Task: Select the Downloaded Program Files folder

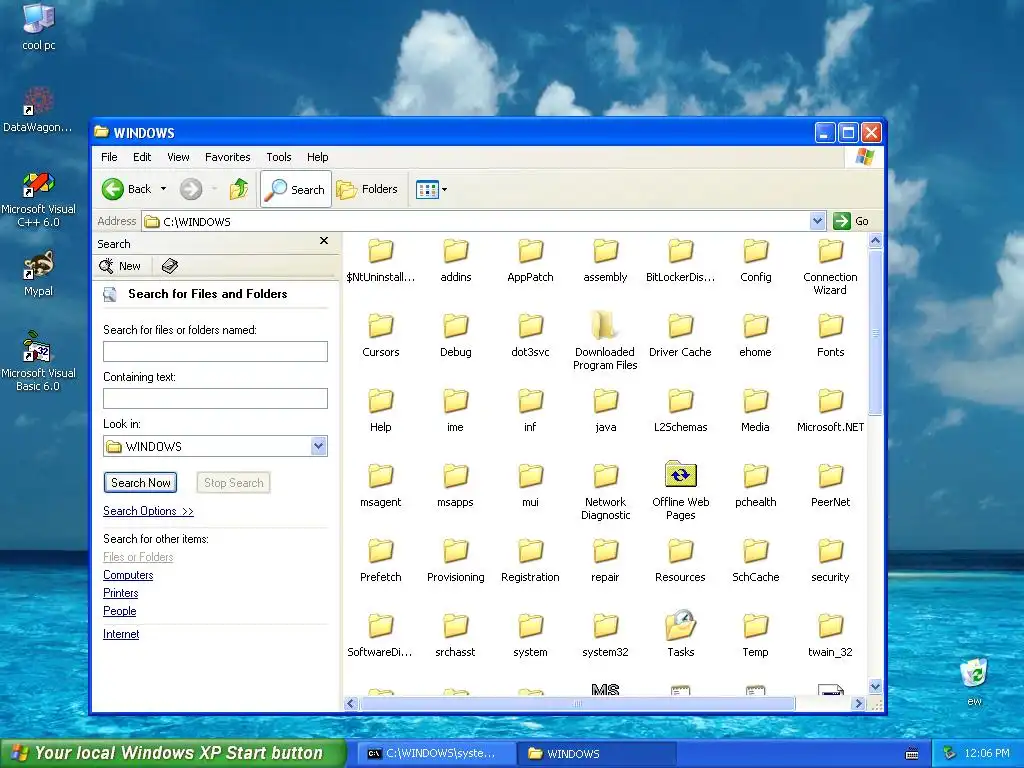Action: 605,341
